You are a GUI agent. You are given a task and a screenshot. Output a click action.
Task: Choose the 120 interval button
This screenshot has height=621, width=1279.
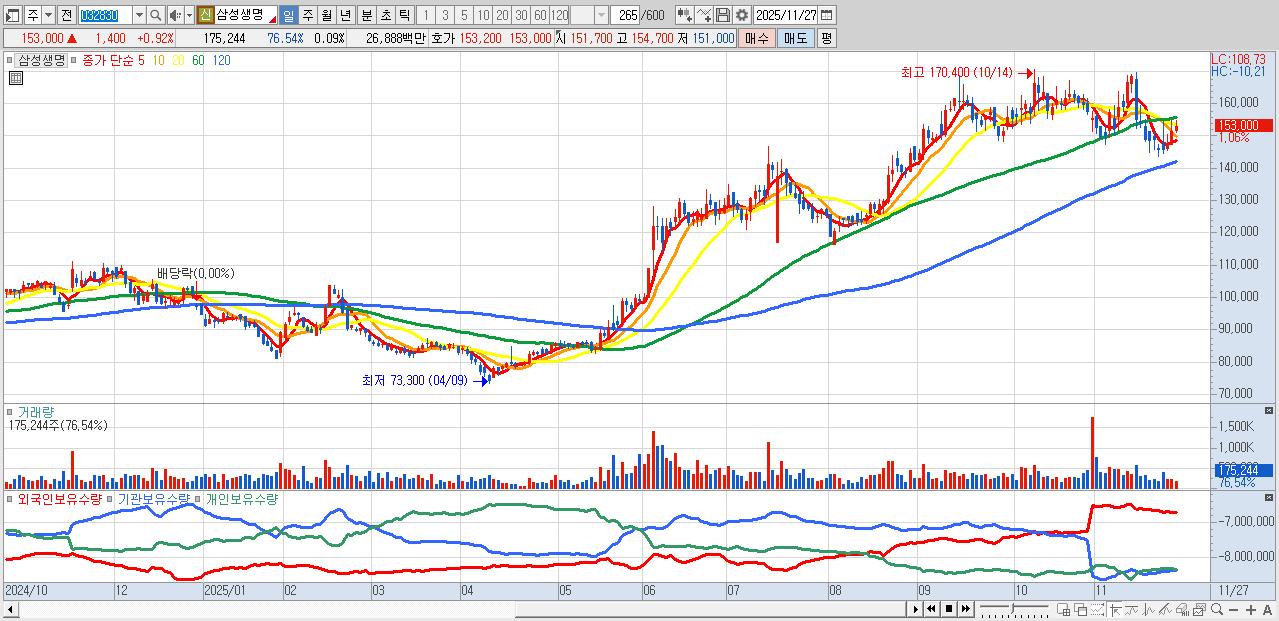click(559, 15)
